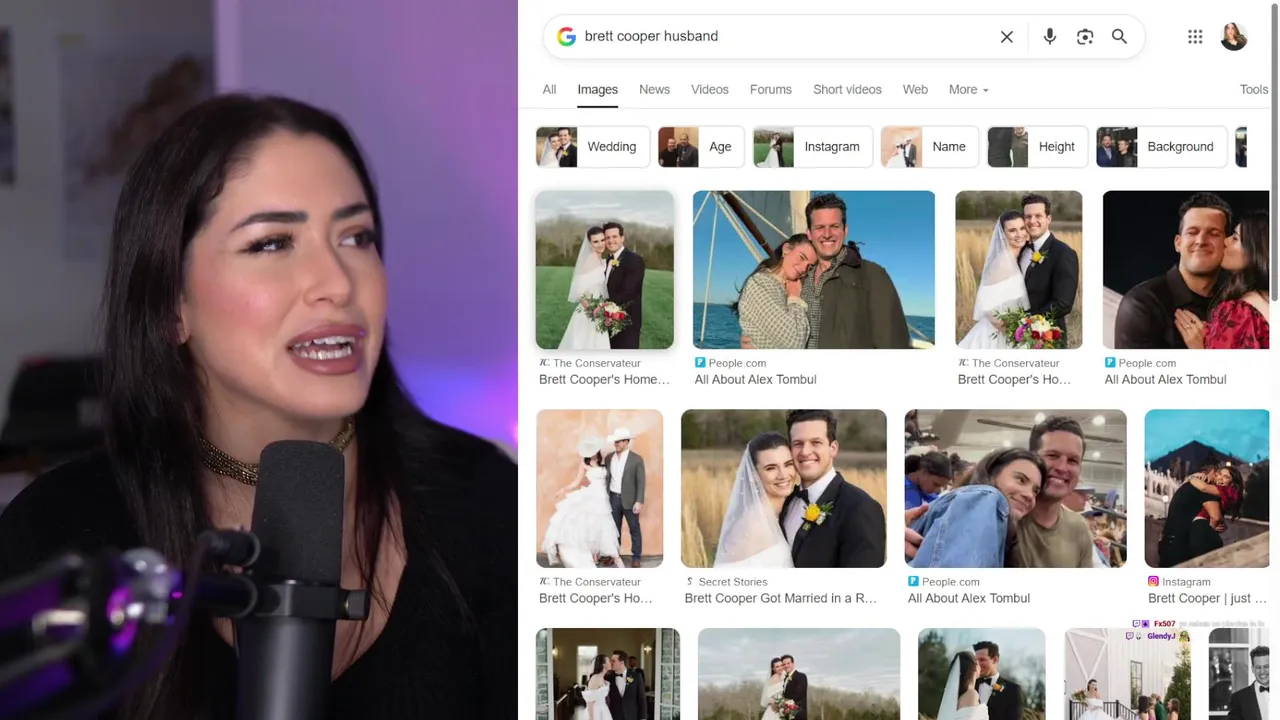Open bottom-row doorway wedding photo thumbnail
The height and width of the screenshot is (720, 1280).
point(607,674)
